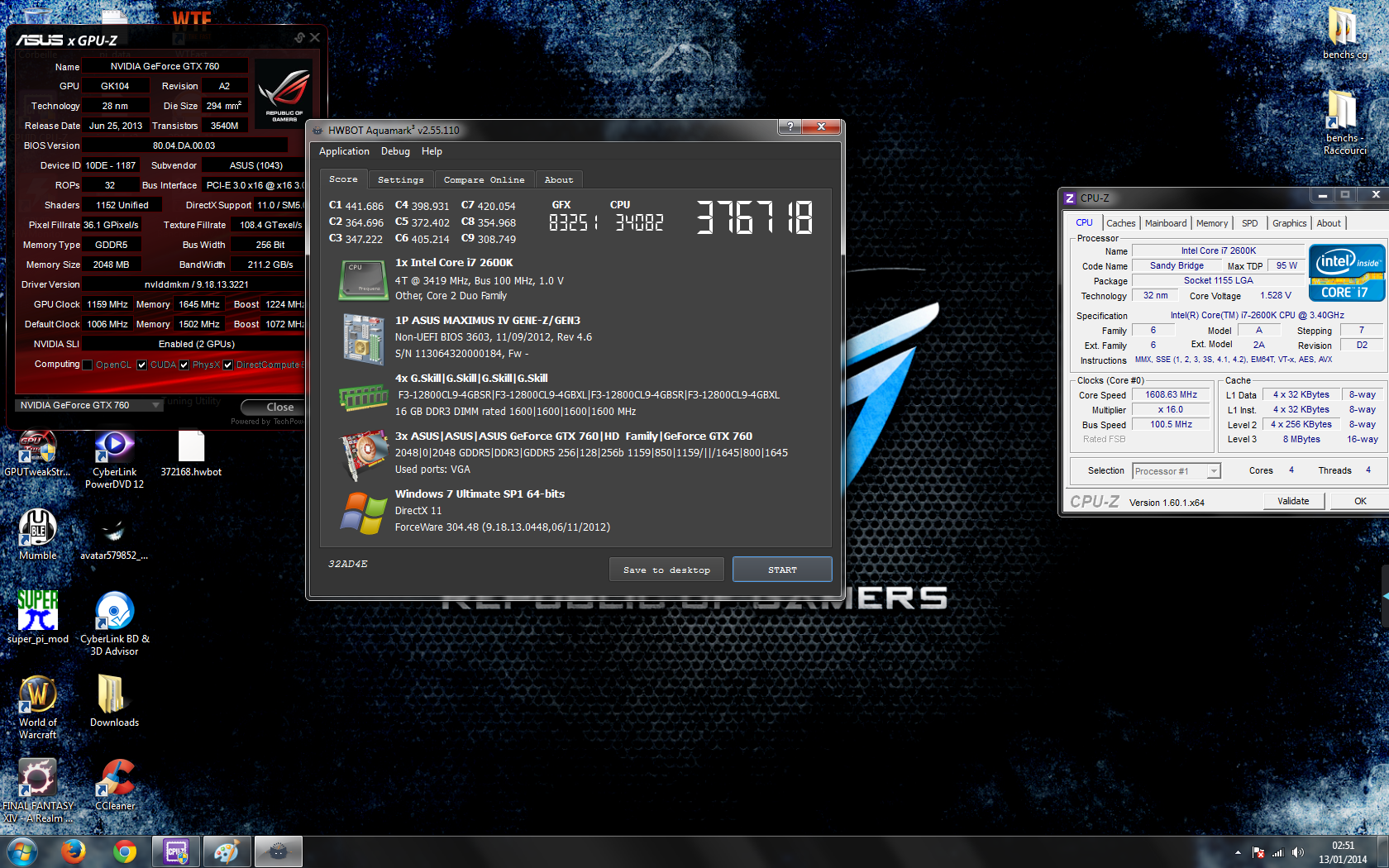The width and height of the screenshot is (1389, 868).
Task: Open the Mumble desktop shortcut
Action: pyautogui.click(x=37, y=535)
